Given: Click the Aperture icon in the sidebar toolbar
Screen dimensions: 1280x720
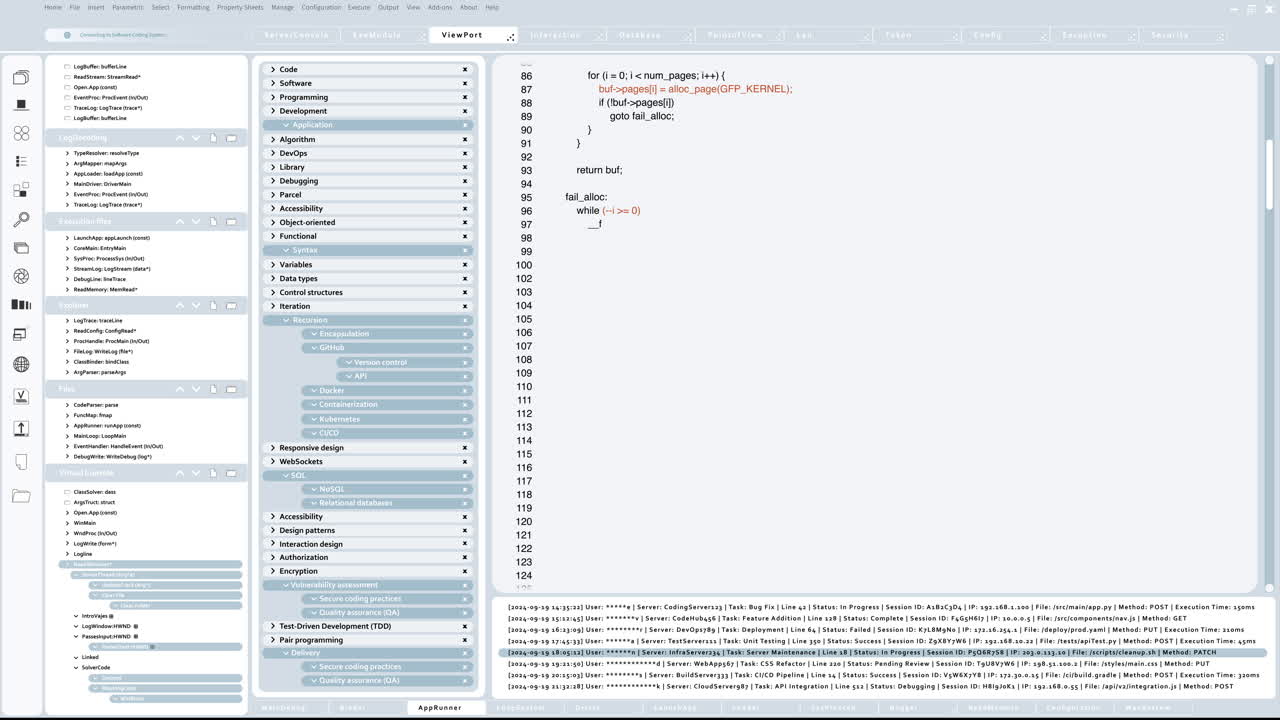Looking at the screenshot, I should (x=20, y=276).
